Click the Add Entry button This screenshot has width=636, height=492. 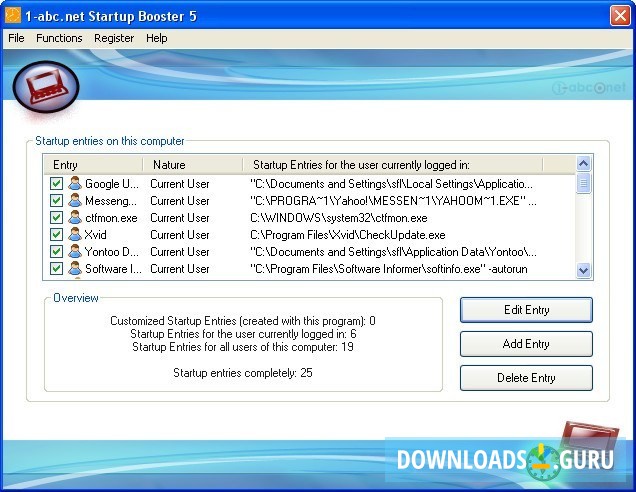coord(526,344)
